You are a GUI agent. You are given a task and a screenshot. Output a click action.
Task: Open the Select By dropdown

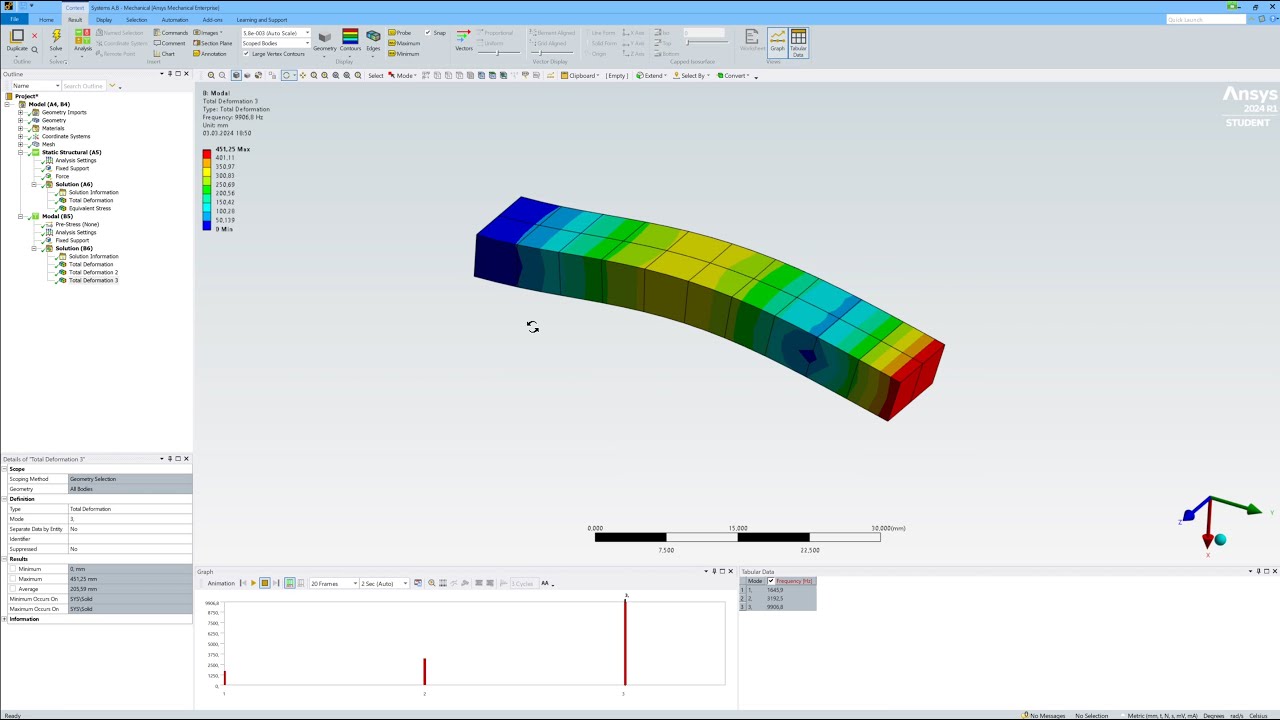pyautogui.click(x=692, y=76)
